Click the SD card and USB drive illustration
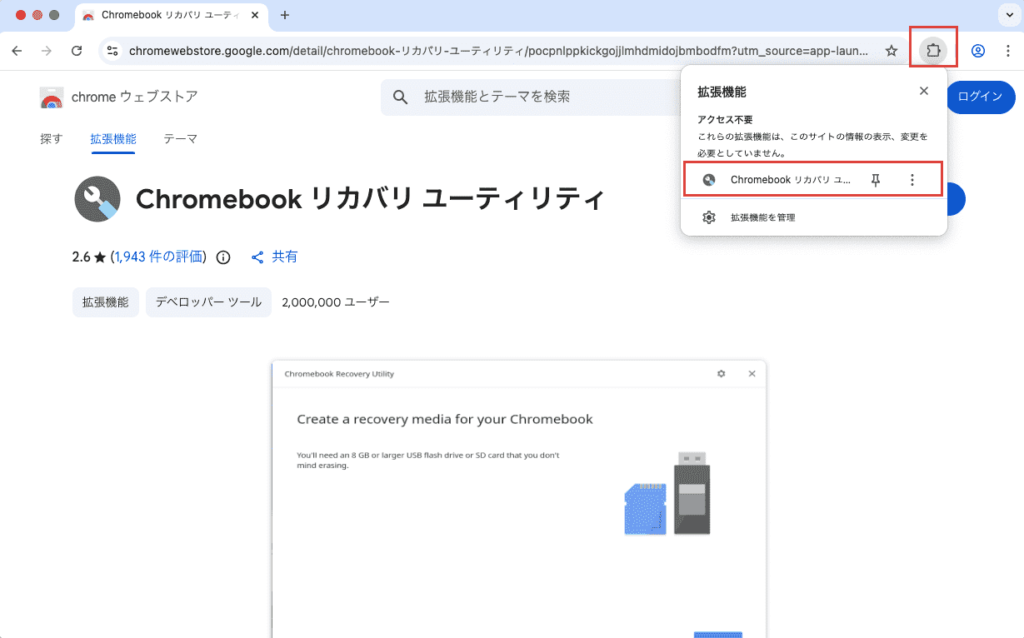 pos(667,494)
